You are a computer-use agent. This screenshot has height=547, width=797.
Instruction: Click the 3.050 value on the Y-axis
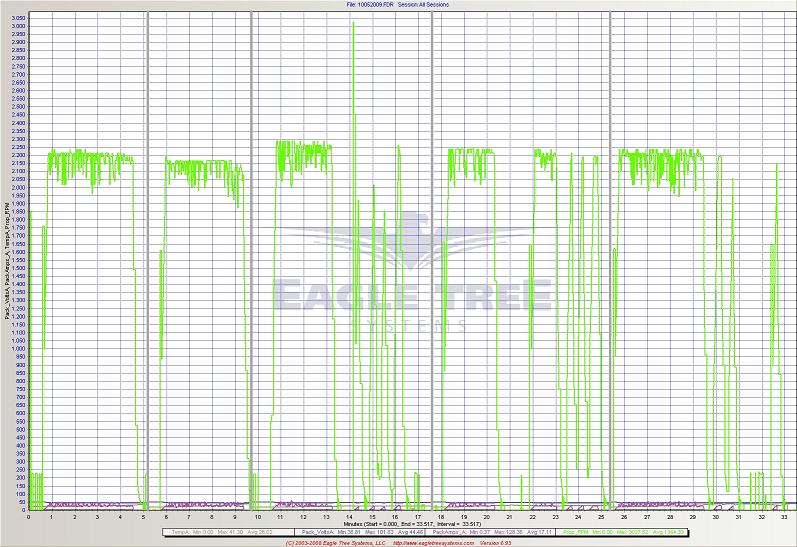click(19, 18)
